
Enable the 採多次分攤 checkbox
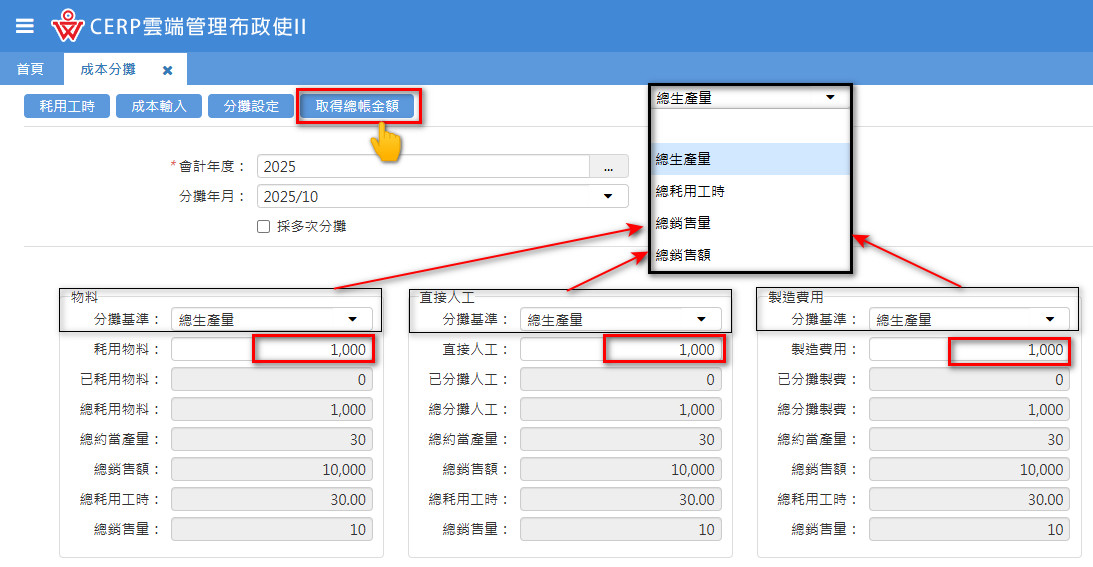pyautogui.click(x=264, y=227)
